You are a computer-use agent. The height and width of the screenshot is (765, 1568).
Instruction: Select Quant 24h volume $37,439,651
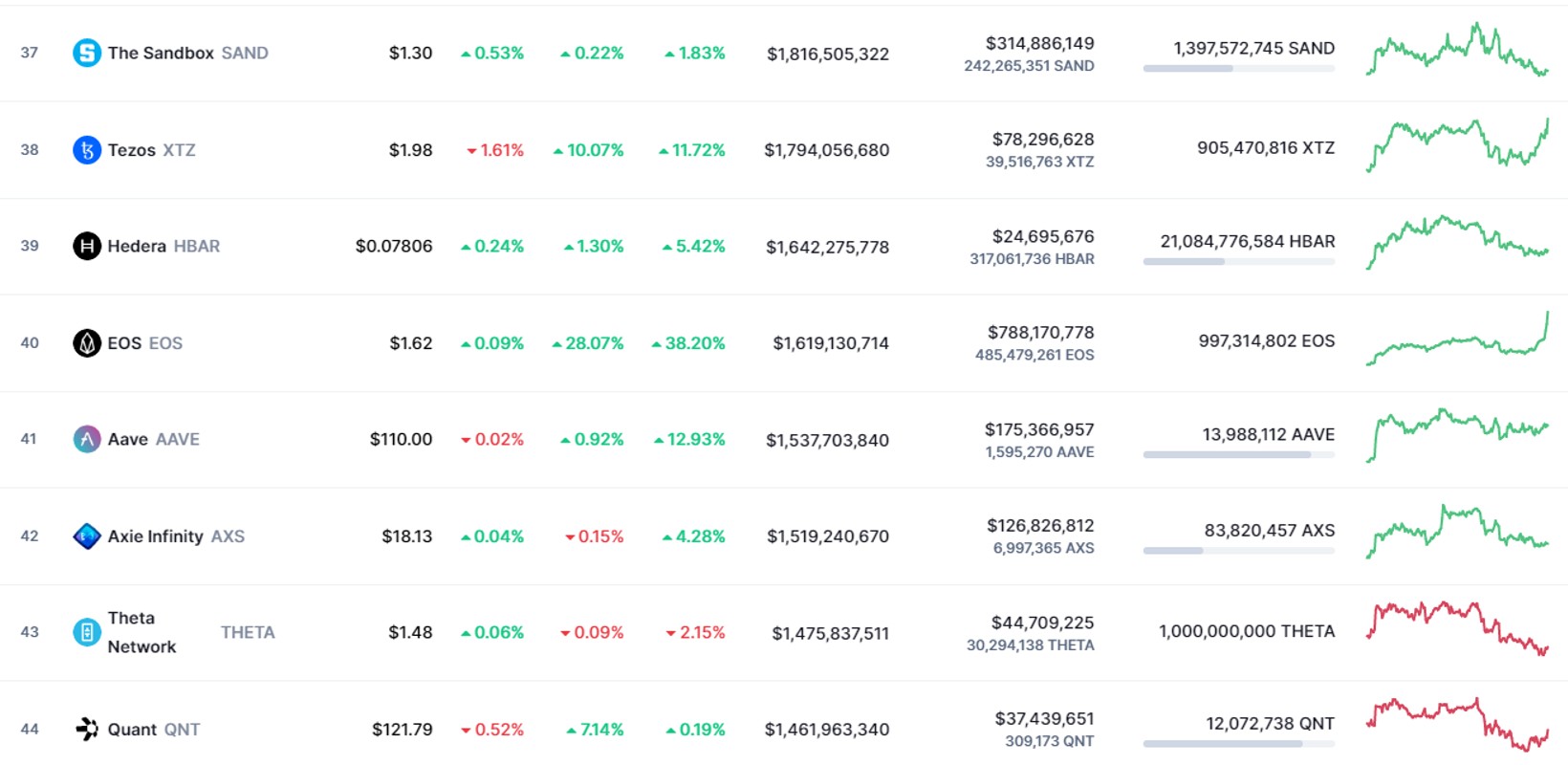1044,718
